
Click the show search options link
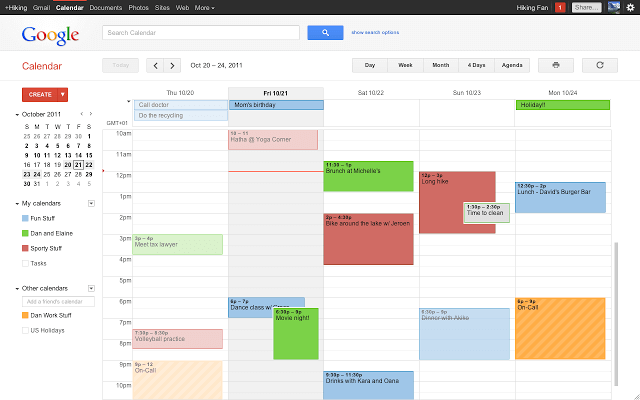coord(375,33)
